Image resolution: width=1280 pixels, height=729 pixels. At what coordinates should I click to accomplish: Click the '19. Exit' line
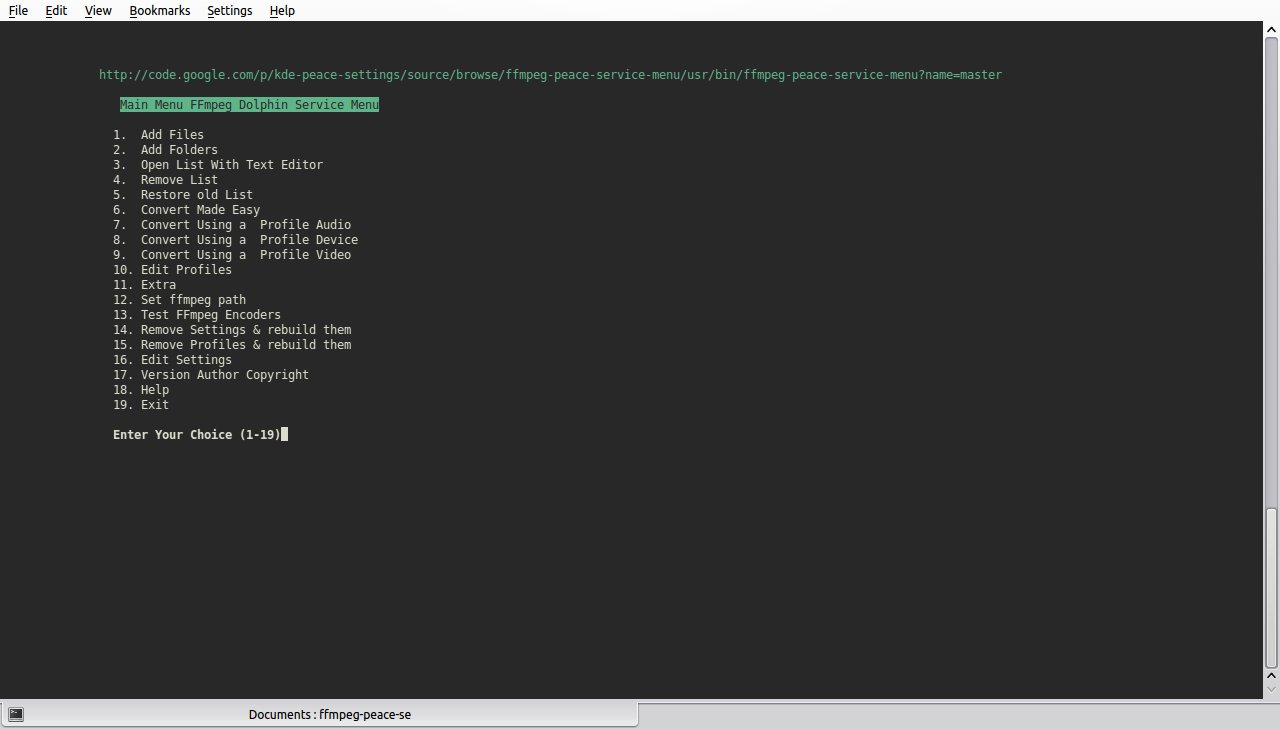click(x=141, y=405)
